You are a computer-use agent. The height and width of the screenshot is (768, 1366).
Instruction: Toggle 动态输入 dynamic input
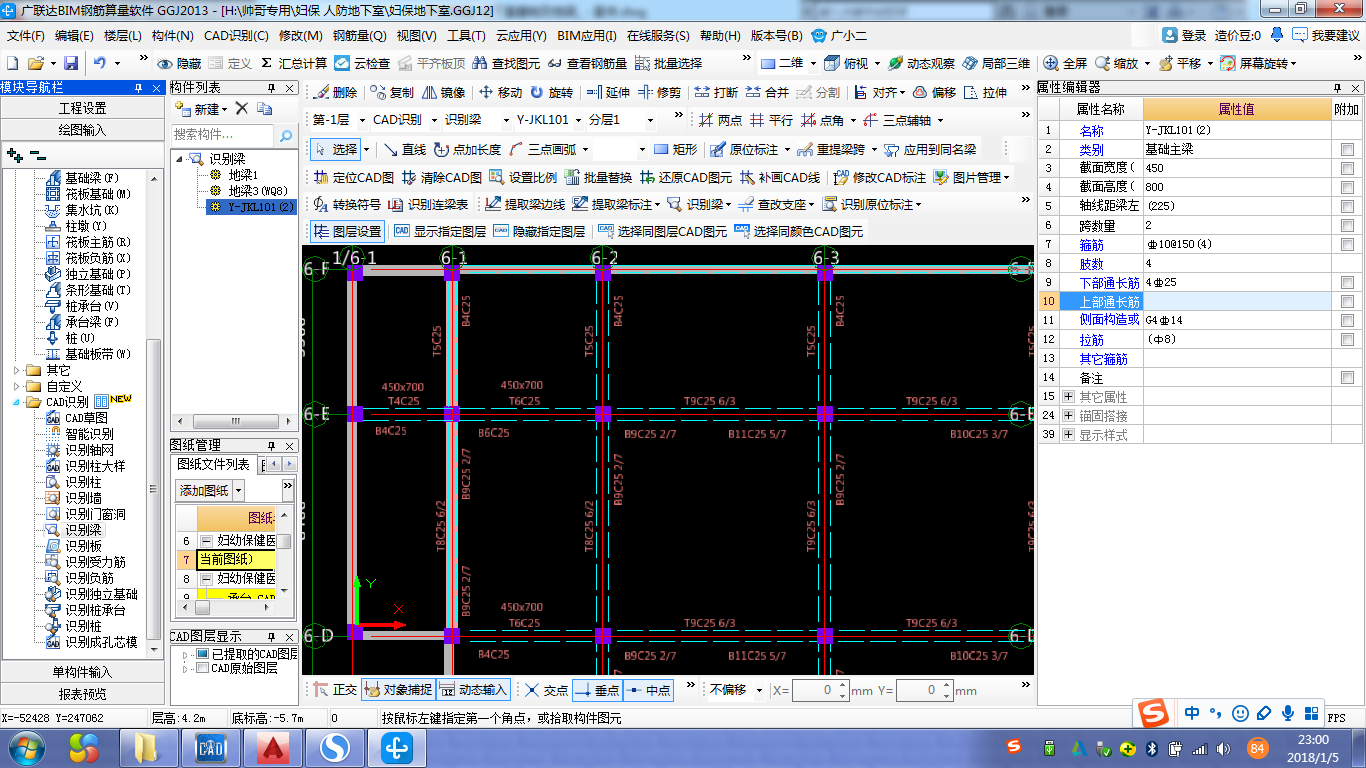(x=474, y=690)
